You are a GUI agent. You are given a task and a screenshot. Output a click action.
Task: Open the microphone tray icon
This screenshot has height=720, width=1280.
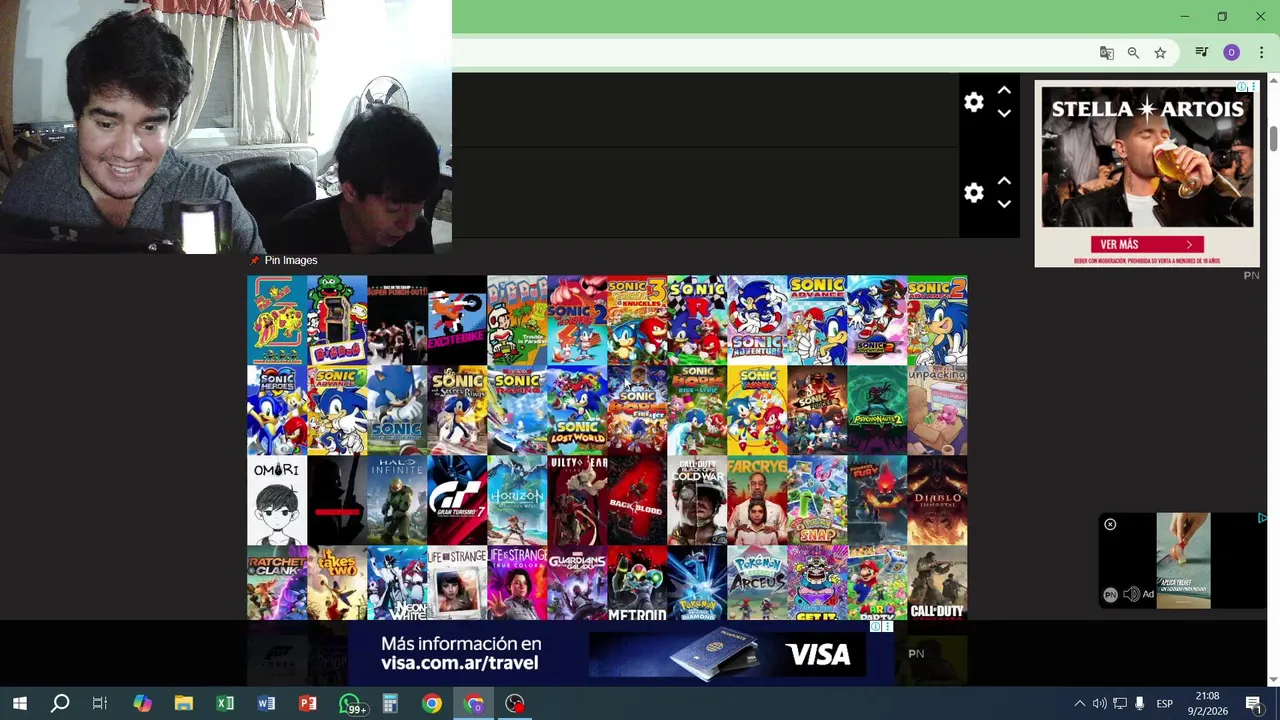click(x=1139, y=704)
